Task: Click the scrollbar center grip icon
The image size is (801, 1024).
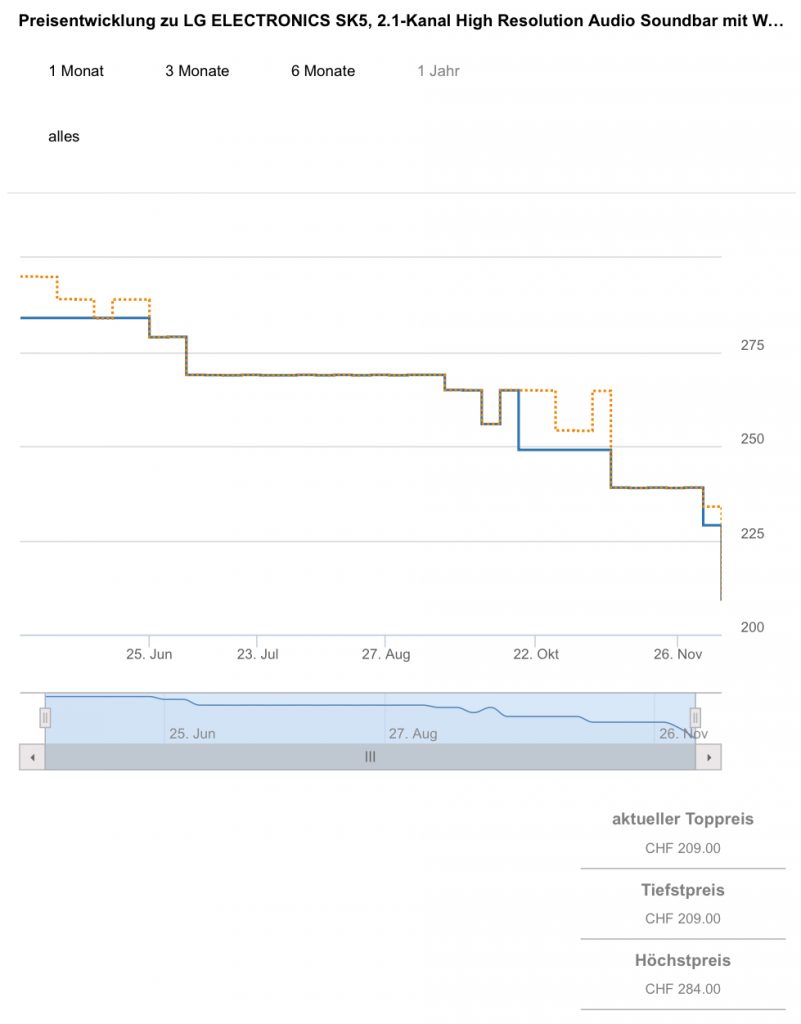Action: 370,757
